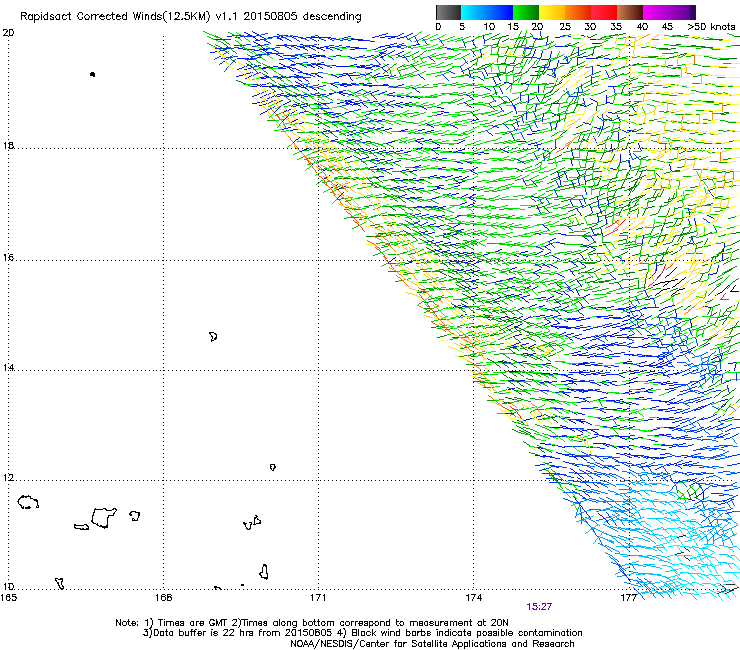740x650 pixels.
Task: Click the longitude label 165
Action: (x=9, y=598)
